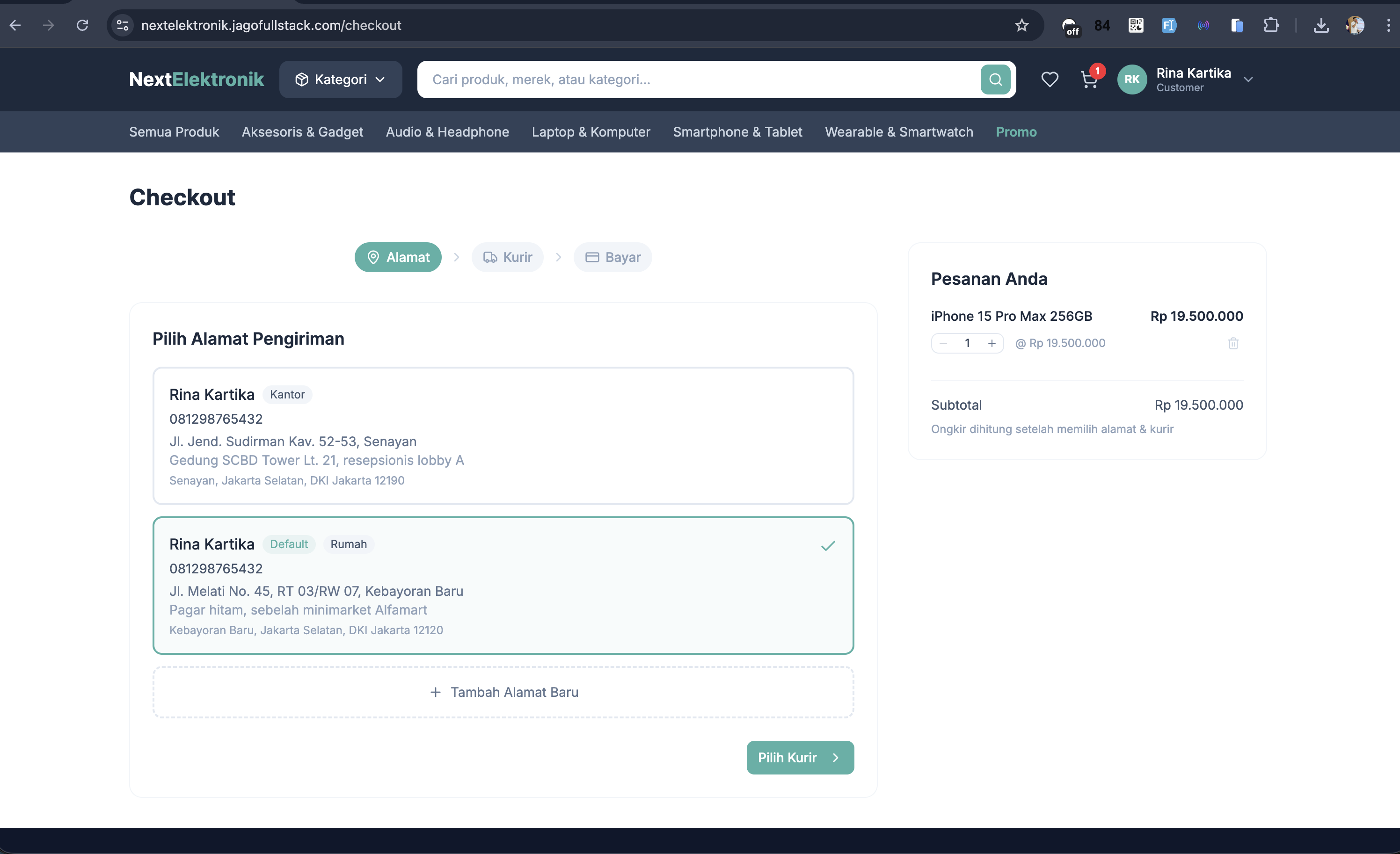Expand Rina Kartika account menu chevron
This screenshot has width=1400, height=854.
pyautogui.click(x=1248, y=80)
